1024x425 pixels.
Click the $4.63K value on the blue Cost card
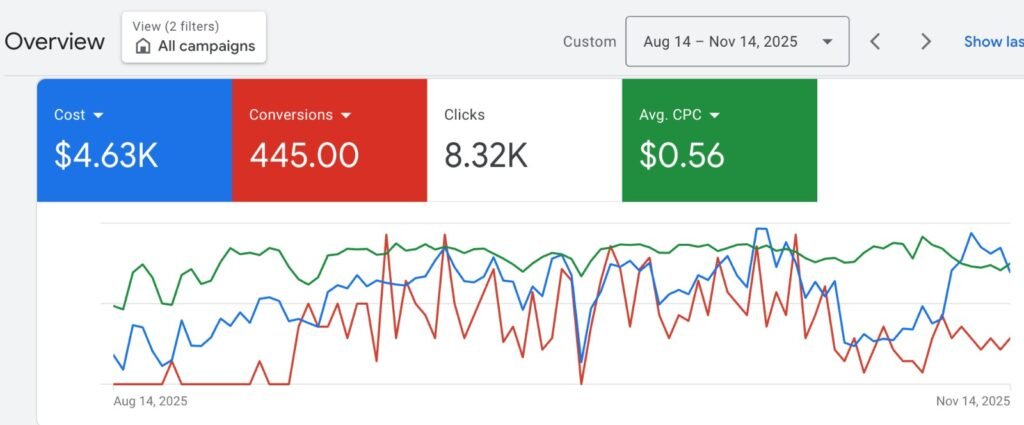click(106, 156)
